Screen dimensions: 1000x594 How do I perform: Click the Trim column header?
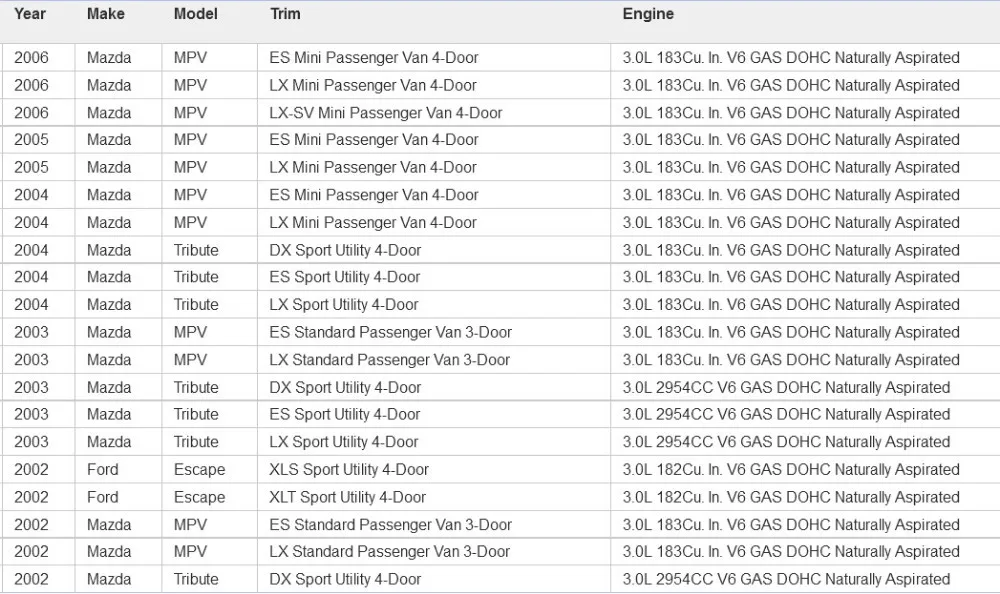click(285, 14)
